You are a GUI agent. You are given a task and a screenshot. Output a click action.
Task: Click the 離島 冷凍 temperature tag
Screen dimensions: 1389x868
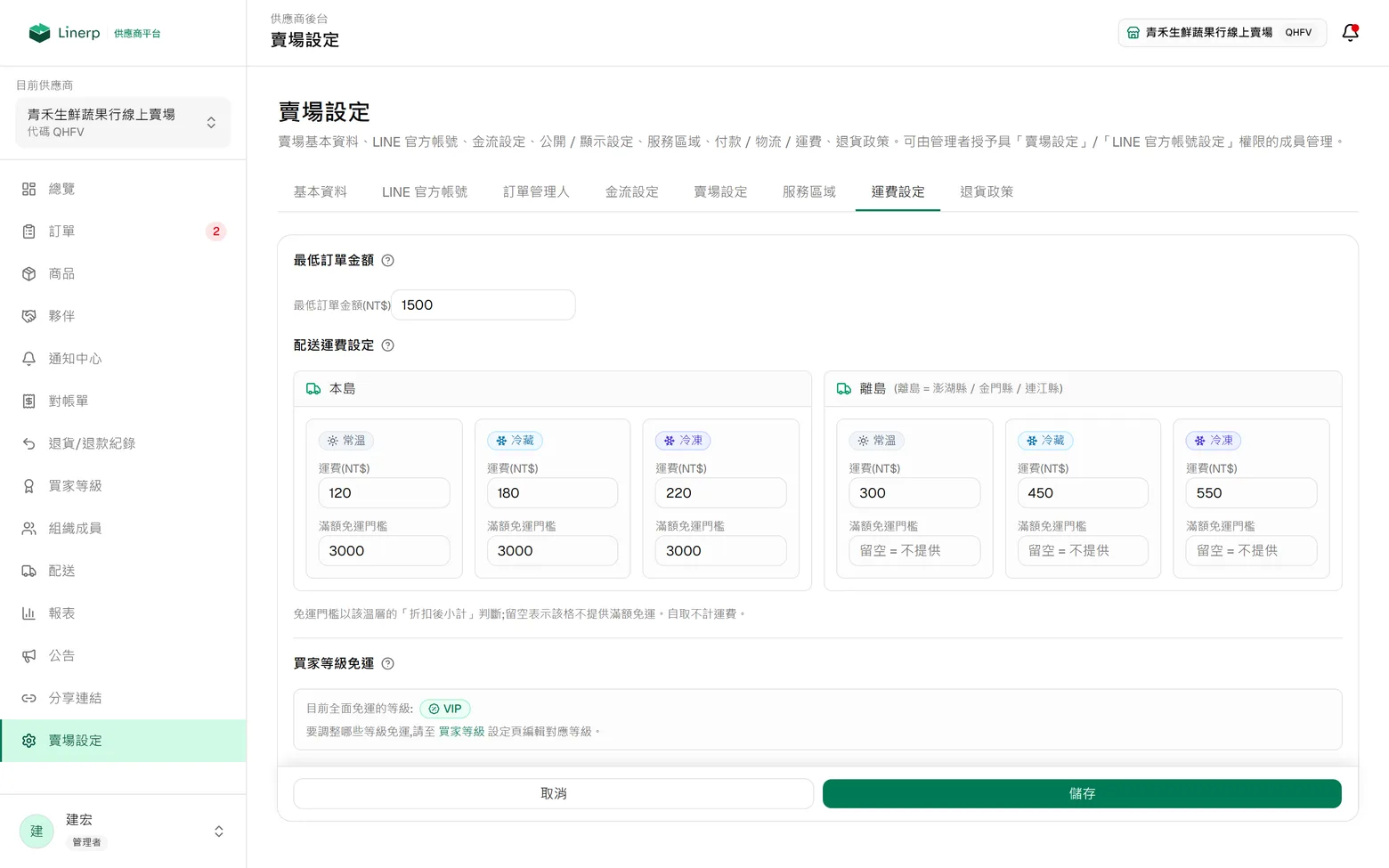tap(1213, 441)
